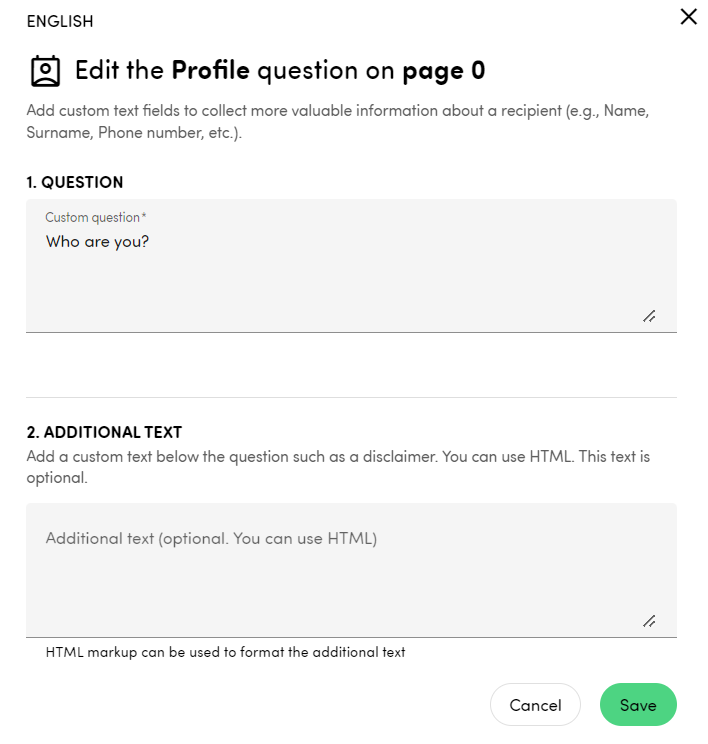Click the 'Additional text (optional...)' placeholder

tap(211, 538)
